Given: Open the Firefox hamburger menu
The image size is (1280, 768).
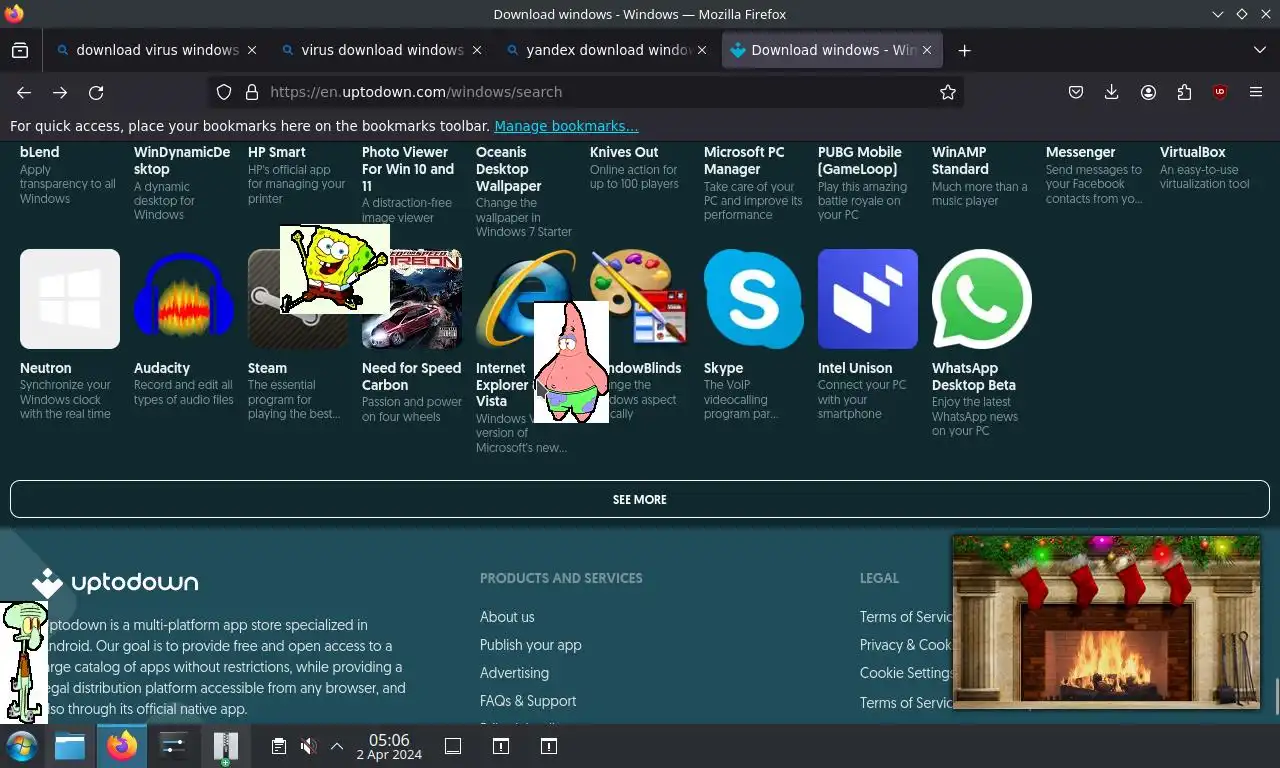Looking at the screenshot, I should [x=1256, y=92].
